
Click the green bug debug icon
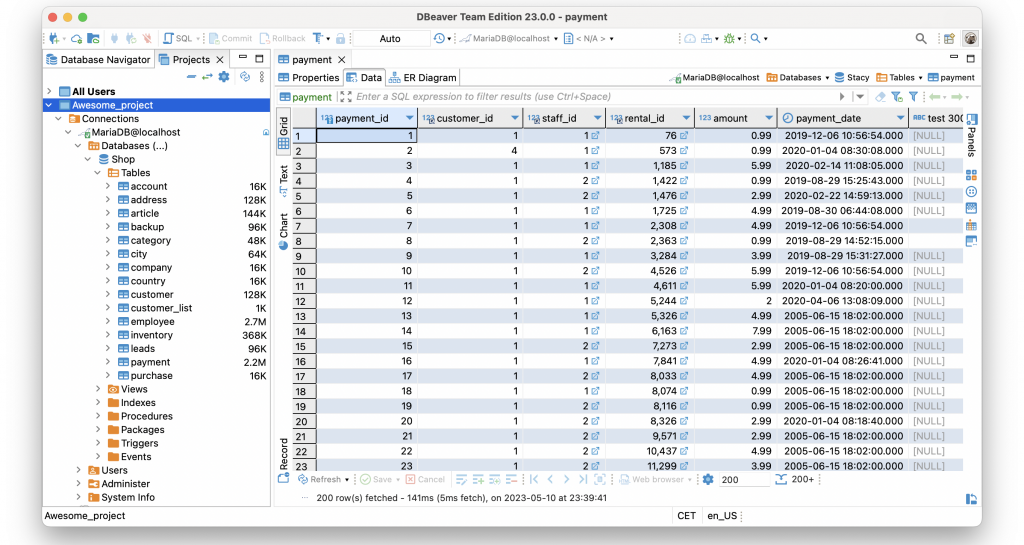click(729, 39)
